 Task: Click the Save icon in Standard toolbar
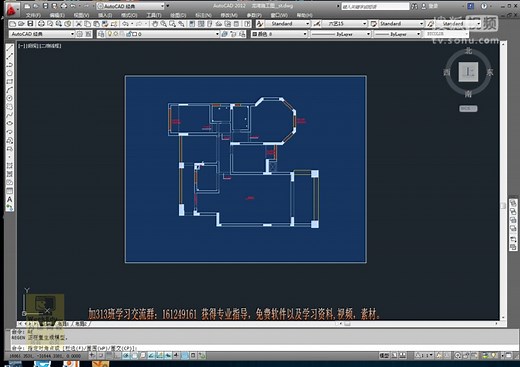30,24
